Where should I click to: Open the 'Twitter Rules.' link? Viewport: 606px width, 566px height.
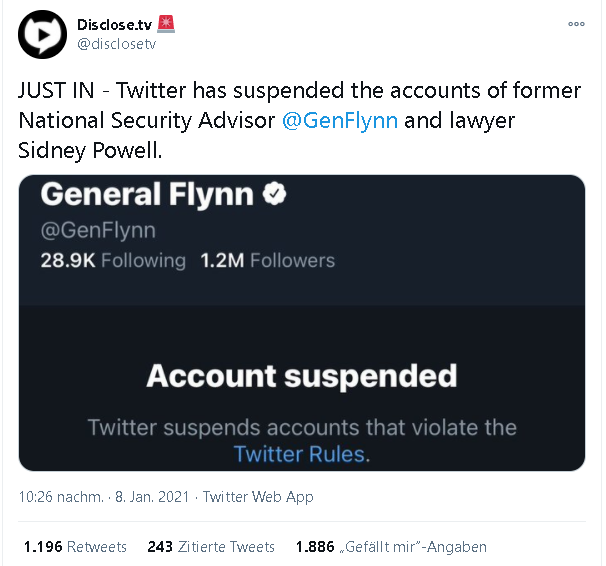[x=301, y=454]
